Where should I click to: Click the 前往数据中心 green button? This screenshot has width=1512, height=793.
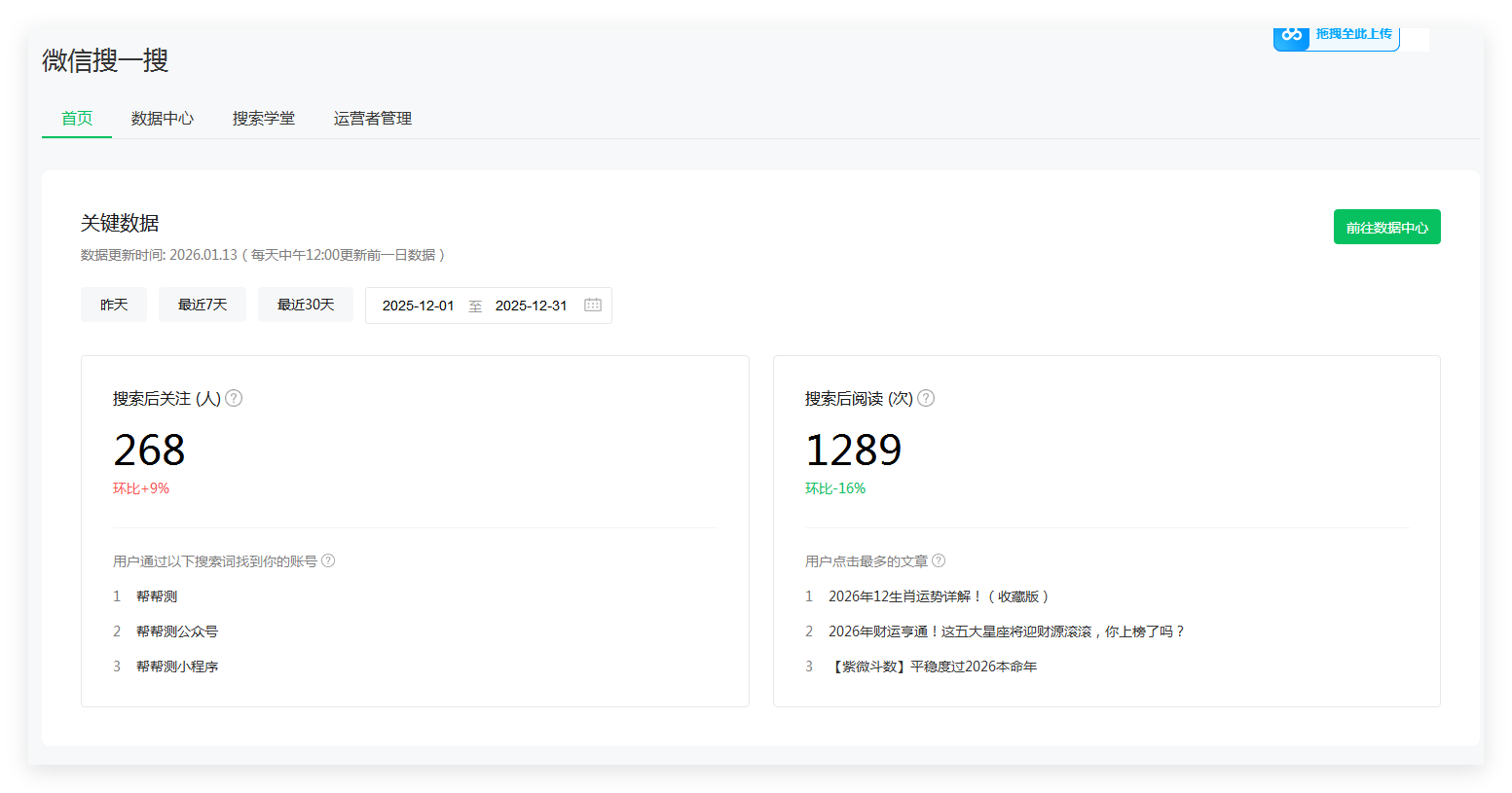click(x=1386, y=227)
